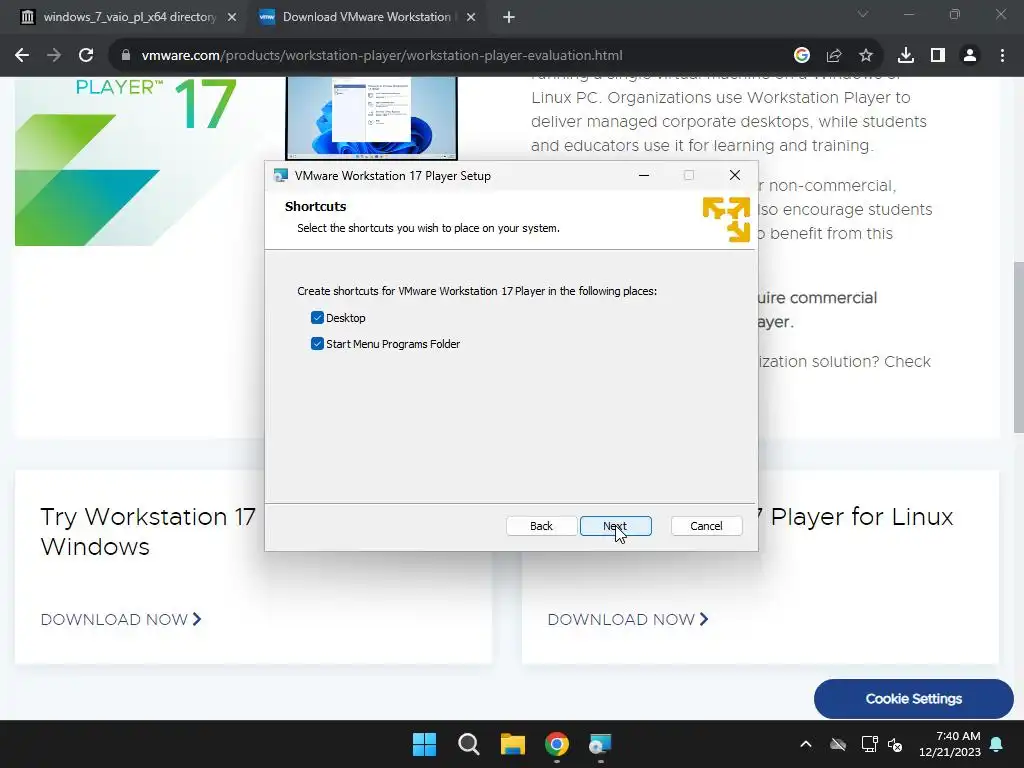Share this page icon

tap(834, 56)
